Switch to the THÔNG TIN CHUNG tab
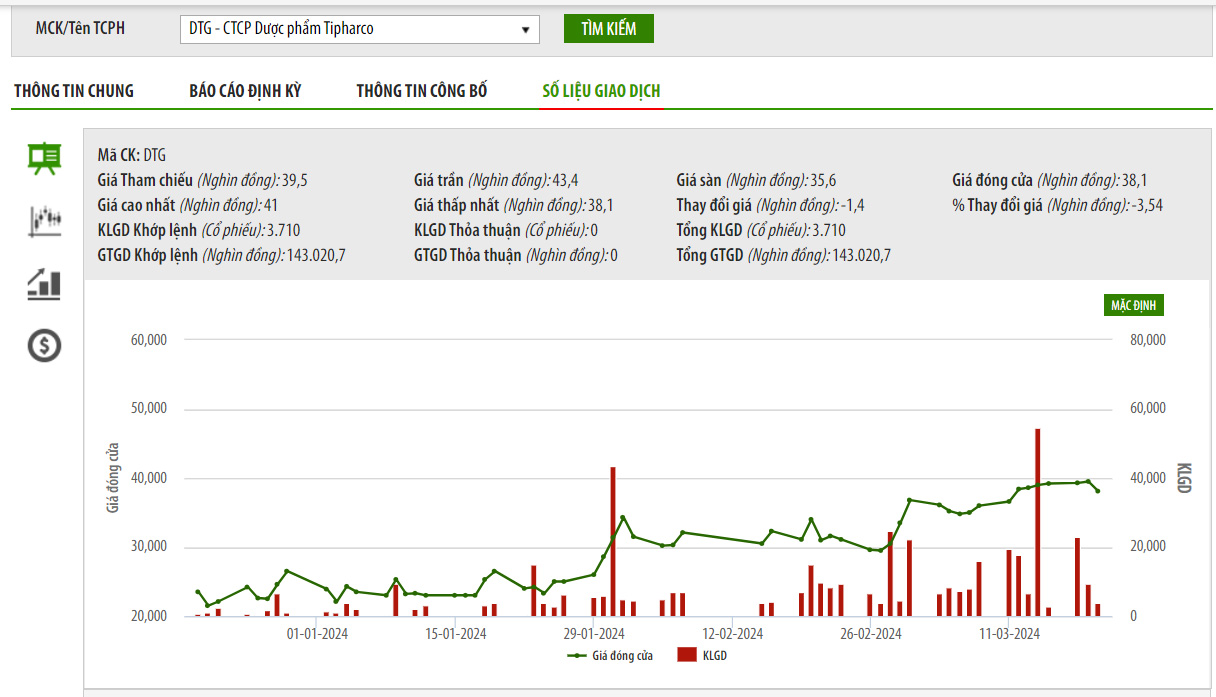Image resolution: width=1216 pixels, height=697 pixels. pyautogui.click(x=74, y=91)
